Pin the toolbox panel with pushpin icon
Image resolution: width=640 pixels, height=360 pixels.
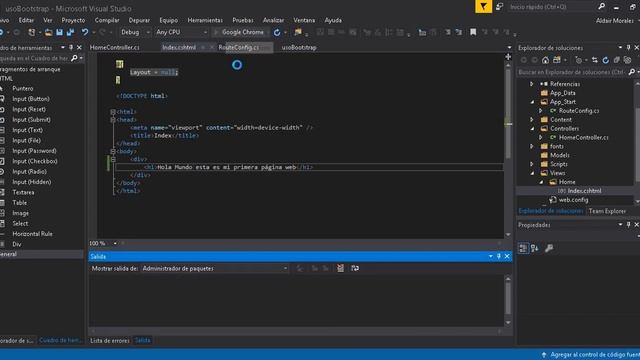click(71, 48)
